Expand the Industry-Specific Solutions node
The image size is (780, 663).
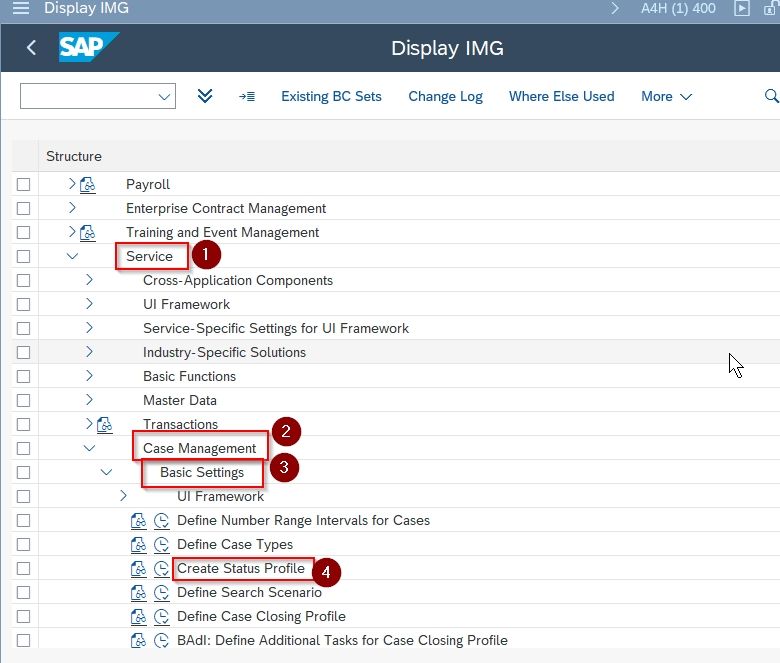click(89, 352)
